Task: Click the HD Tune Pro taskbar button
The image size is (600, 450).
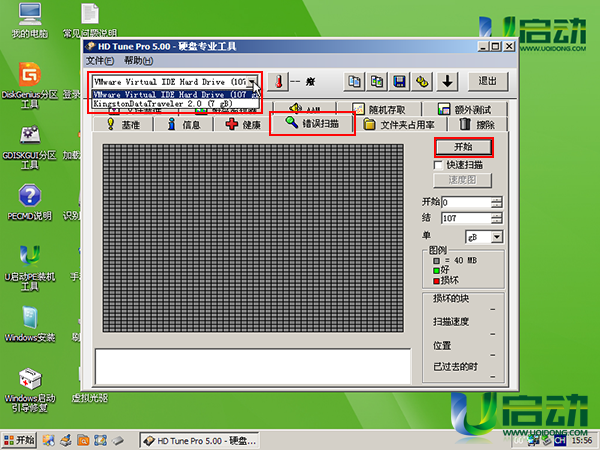Action: [199, 441]
